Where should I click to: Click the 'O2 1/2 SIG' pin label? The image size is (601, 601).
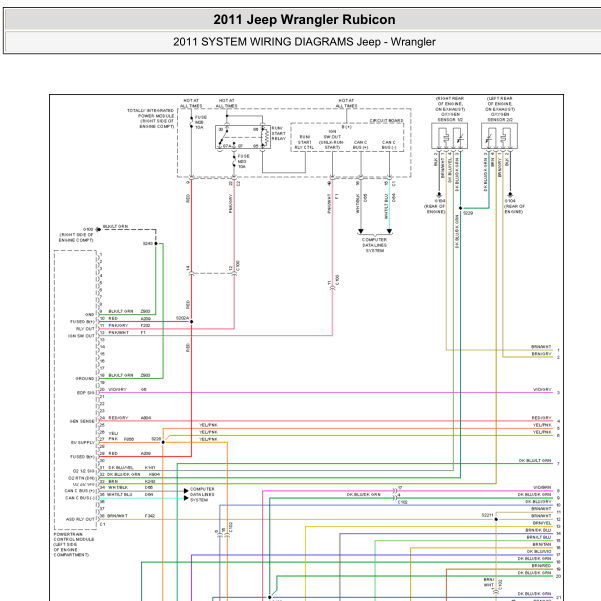83,471
